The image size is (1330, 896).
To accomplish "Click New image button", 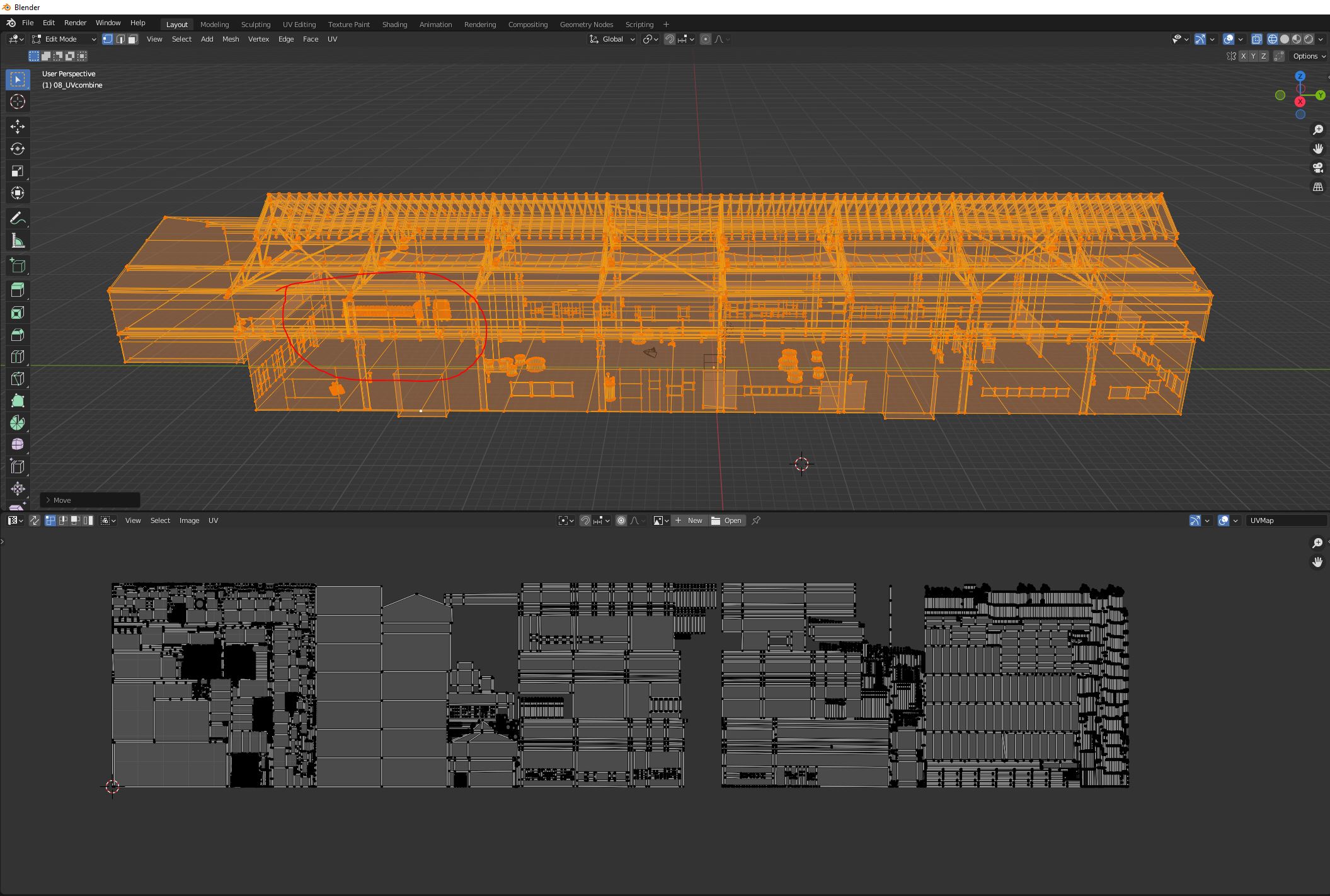I will 689,520.
